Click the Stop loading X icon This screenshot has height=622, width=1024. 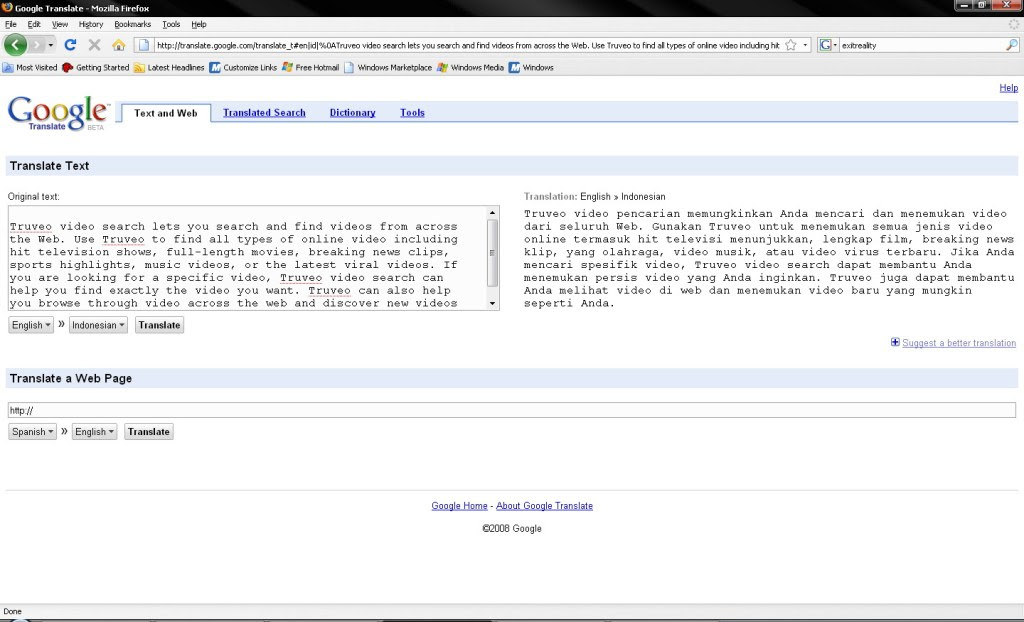[x=94, y=45]
